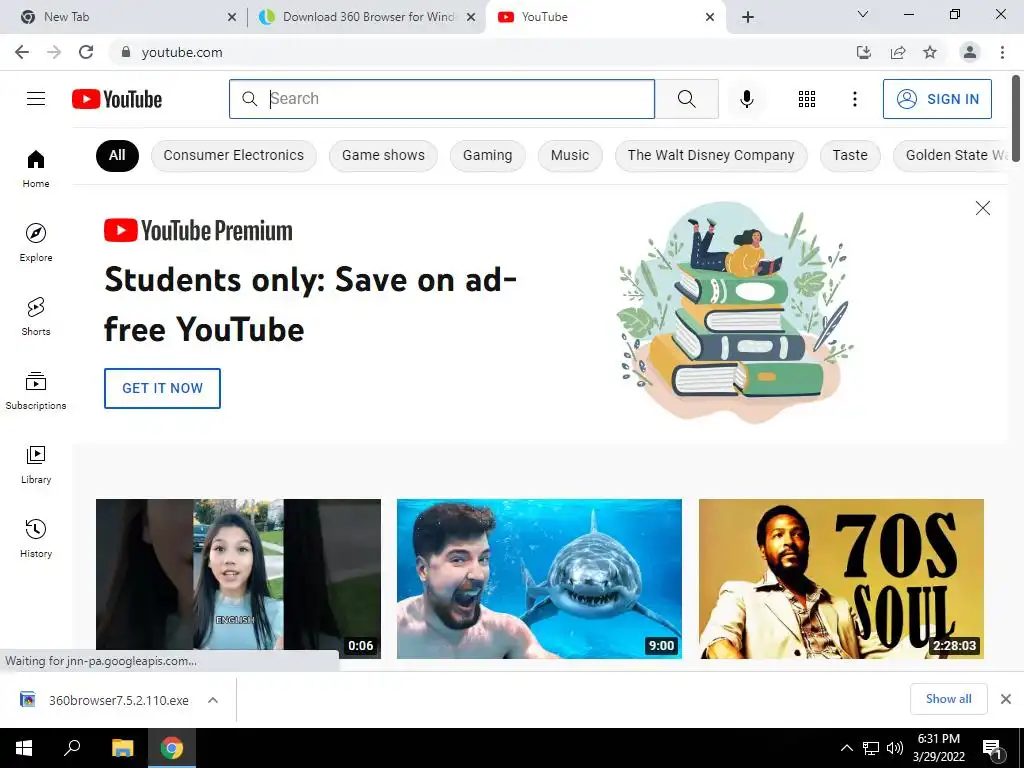Close the downloads bar

(1006, 699)
